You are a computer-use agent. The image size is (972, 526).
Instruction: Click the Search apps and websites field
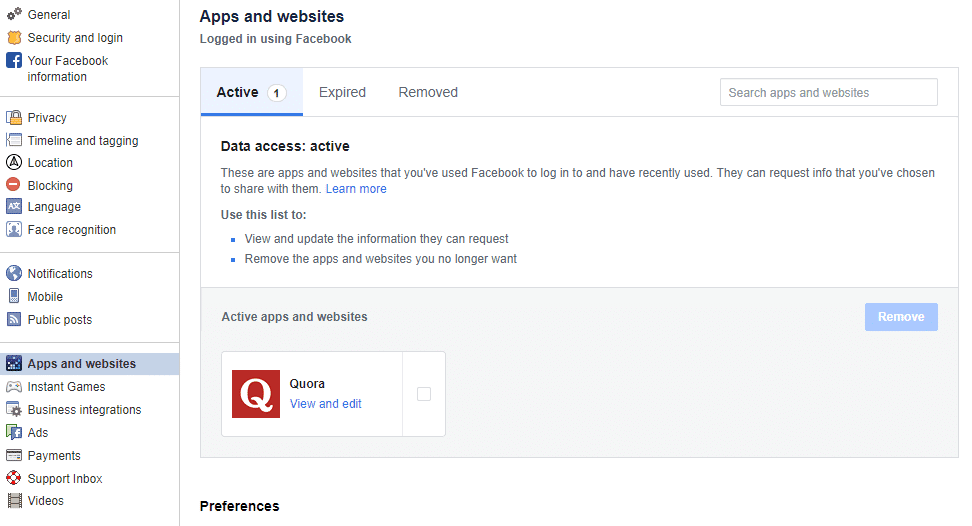click(829, 92)
